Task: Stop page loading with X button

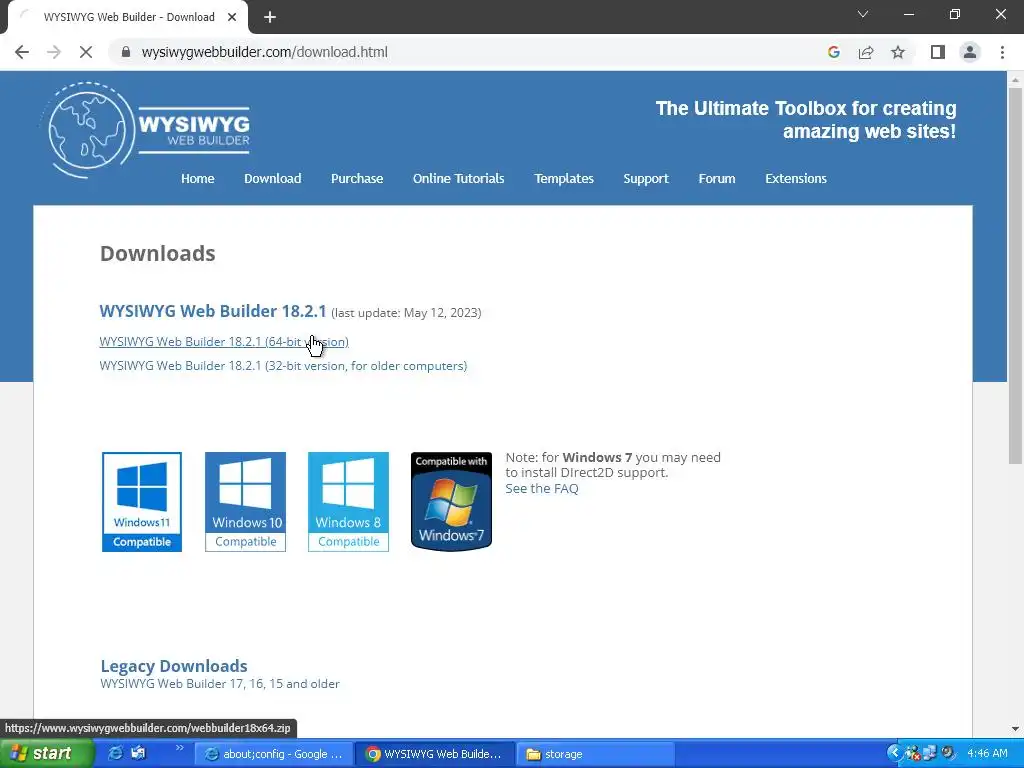Action: [86, 52]
